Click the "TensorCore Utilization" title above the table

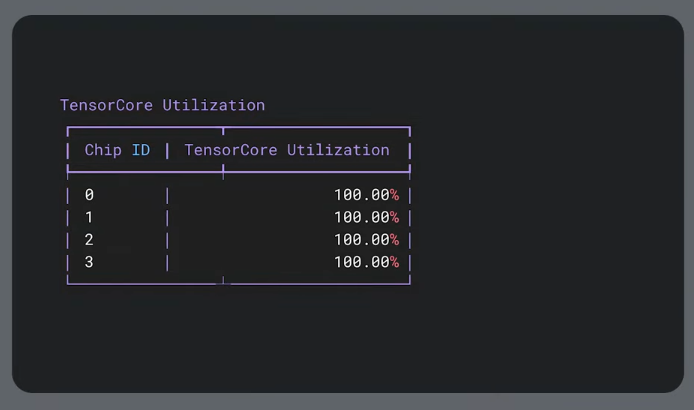click(x=162, y=105)
